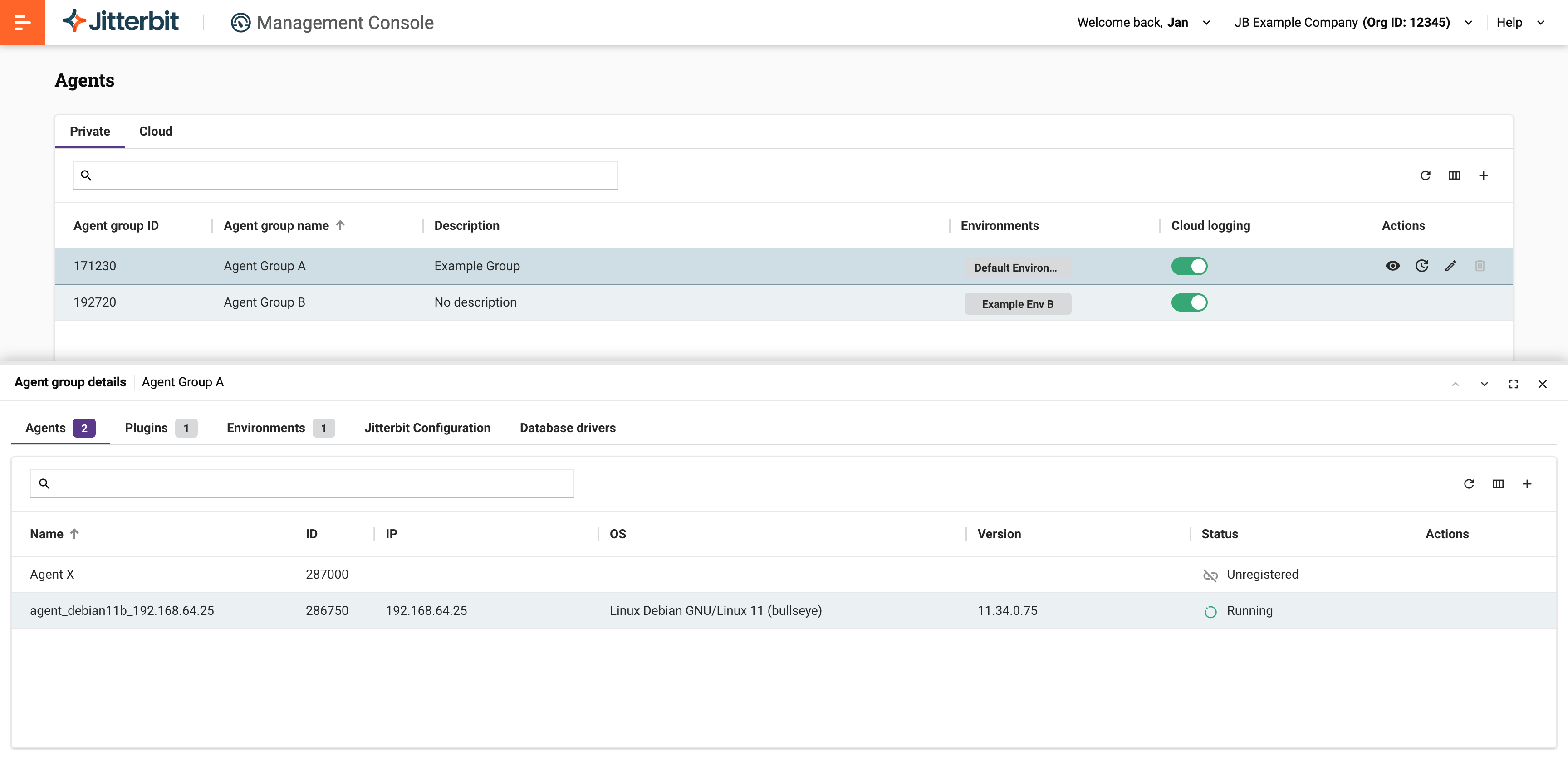The width and height of the screenshot is (1568, 760).
Task: View details of Agent Group A
Action: click(1393, 266)
